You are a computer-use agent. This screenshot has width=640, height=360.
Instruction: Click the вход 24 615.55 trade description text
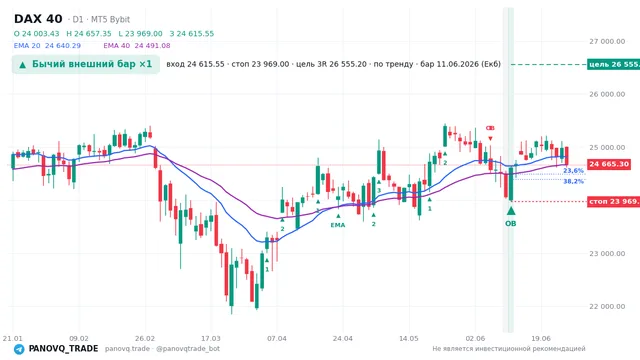tap(333, 64)
